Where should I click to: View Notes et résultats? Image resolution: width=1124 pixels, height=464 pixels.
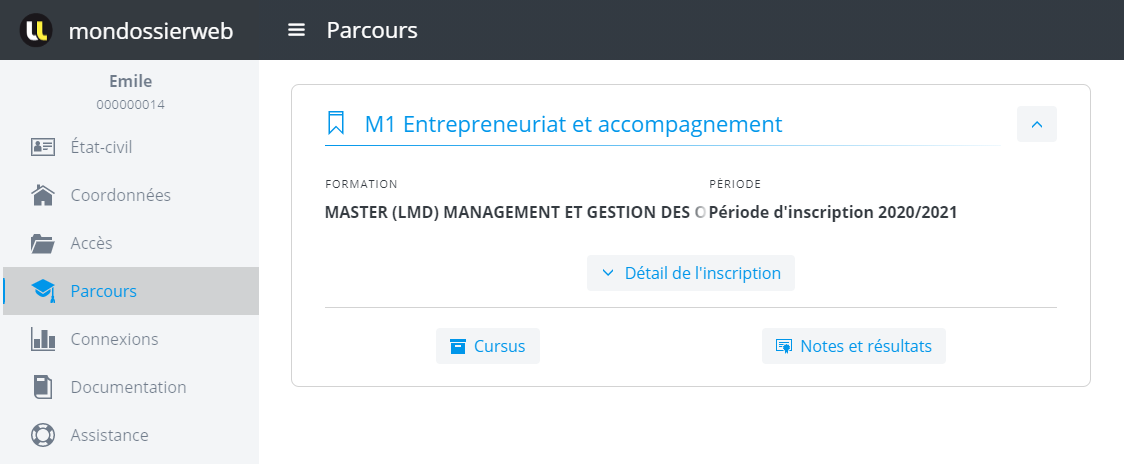[x=854, y=346]
